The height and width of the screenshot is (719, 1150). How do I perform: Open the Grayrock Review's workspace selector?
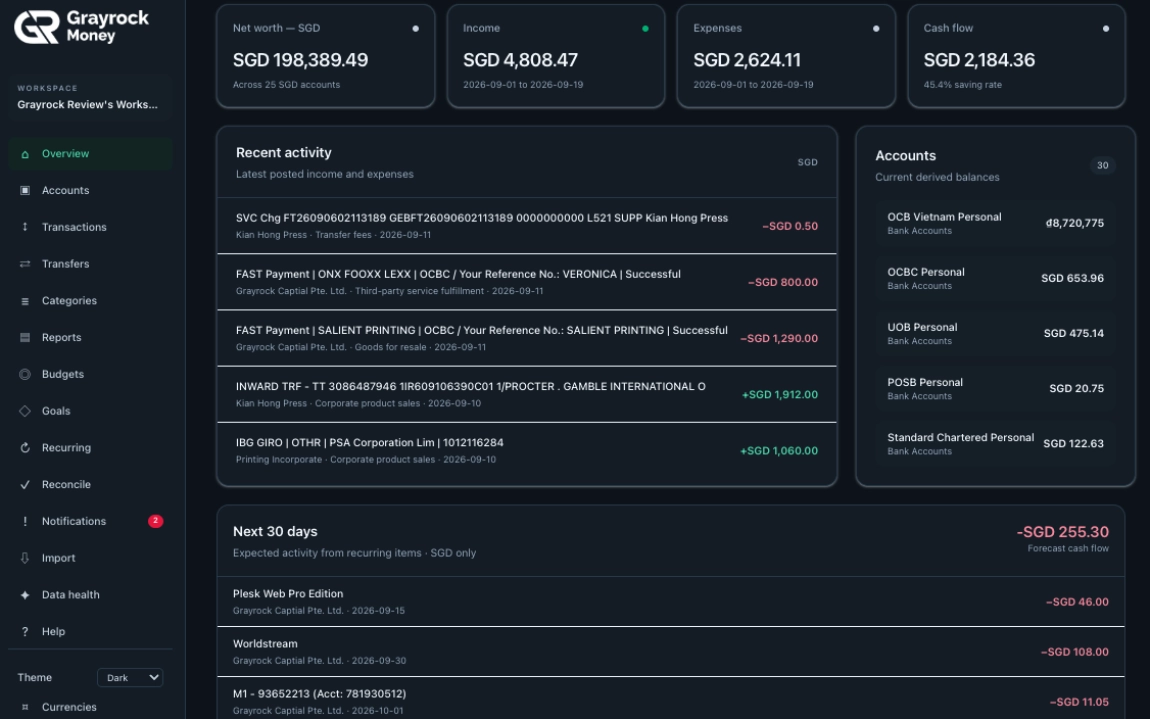point(90,97)
